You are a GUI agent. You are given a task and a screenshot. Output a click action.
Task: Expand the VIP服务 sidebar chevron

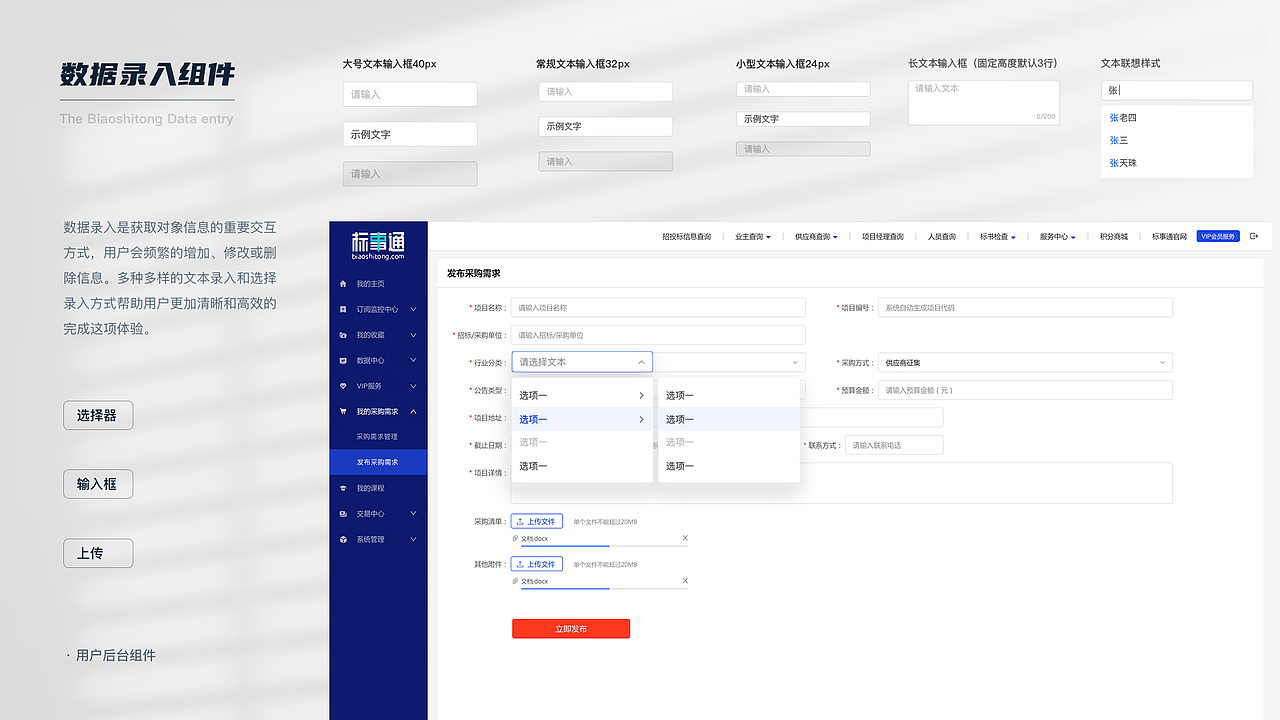click(x=413, y=386)
